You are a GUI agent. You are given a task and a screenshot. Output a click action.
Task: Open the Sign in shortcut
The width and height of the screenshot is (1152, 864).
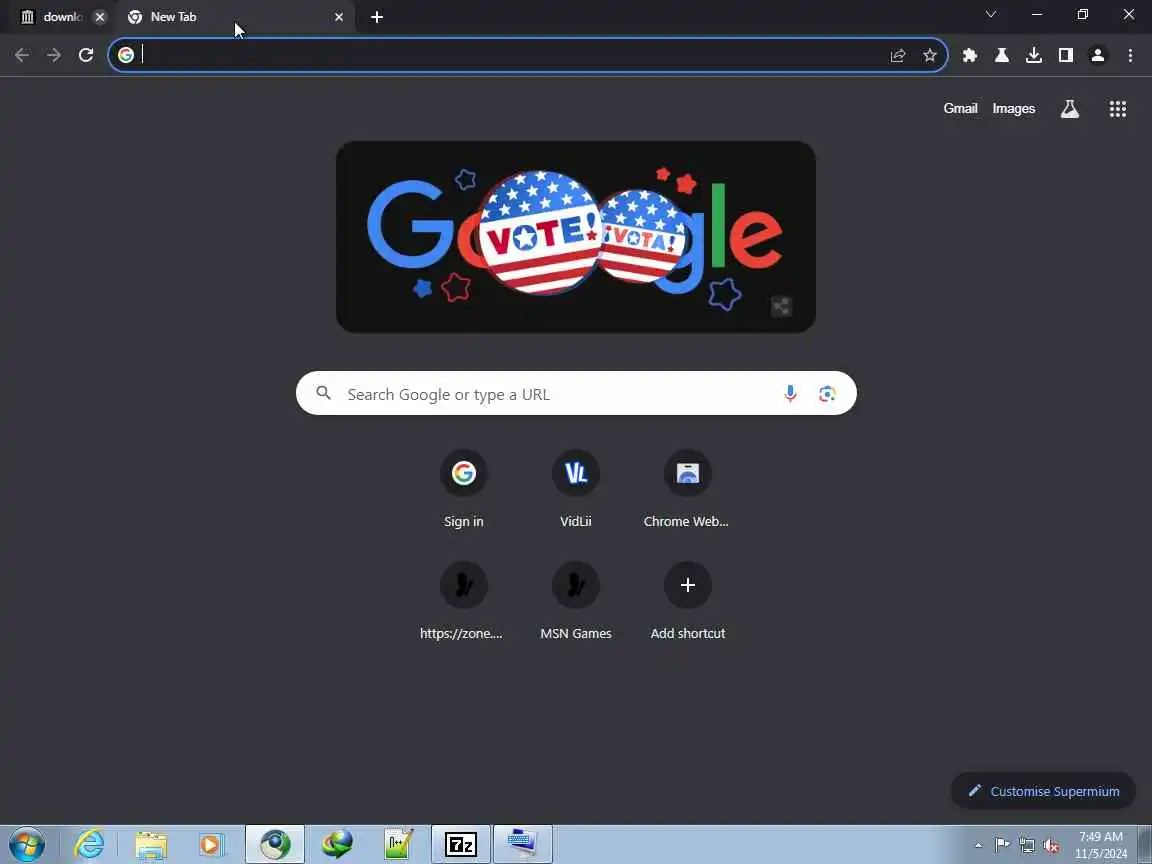[x=464, y=489]
